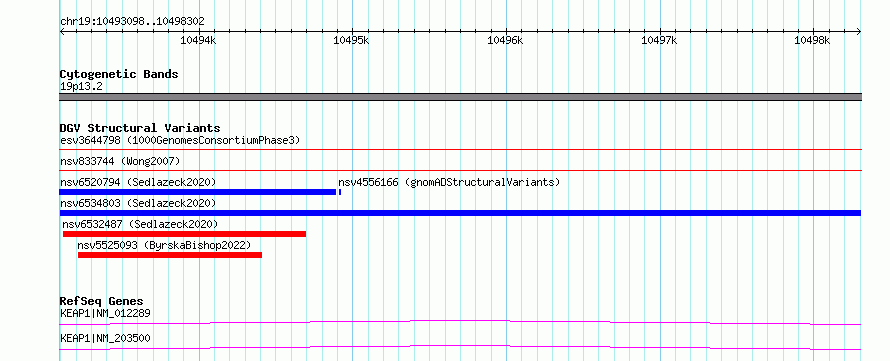The image size is (890, 361).
Task: Open the RefSeq Genes track title
Action: coord(102,301)
